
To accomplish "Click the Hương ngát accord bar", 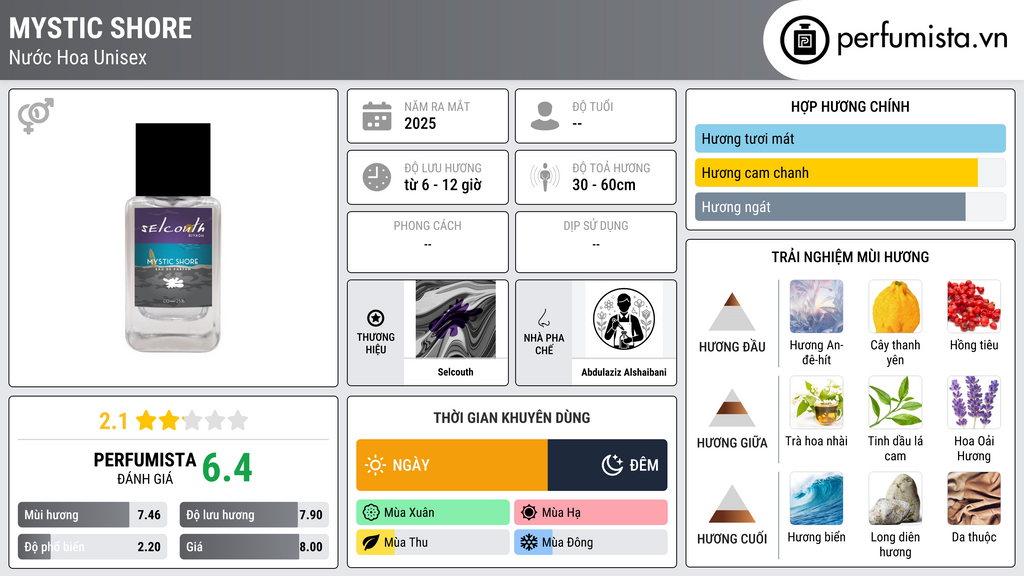I will pos(850,207).
